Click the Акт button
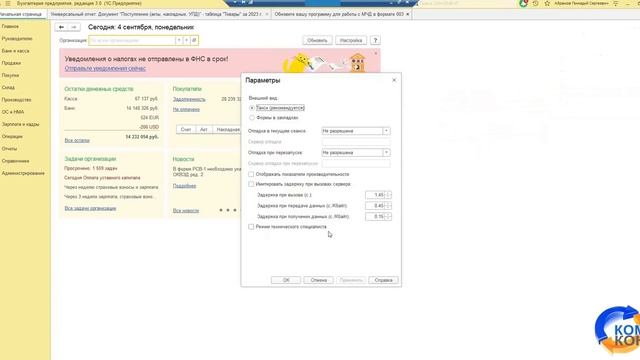The width and height of the screenshot is (640, 360). (204, 129)
